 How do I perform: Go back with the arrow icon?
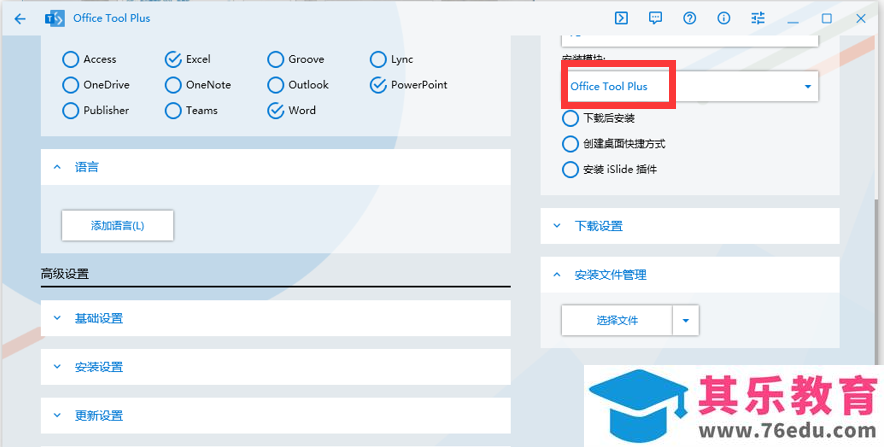(x=20, y=19)
